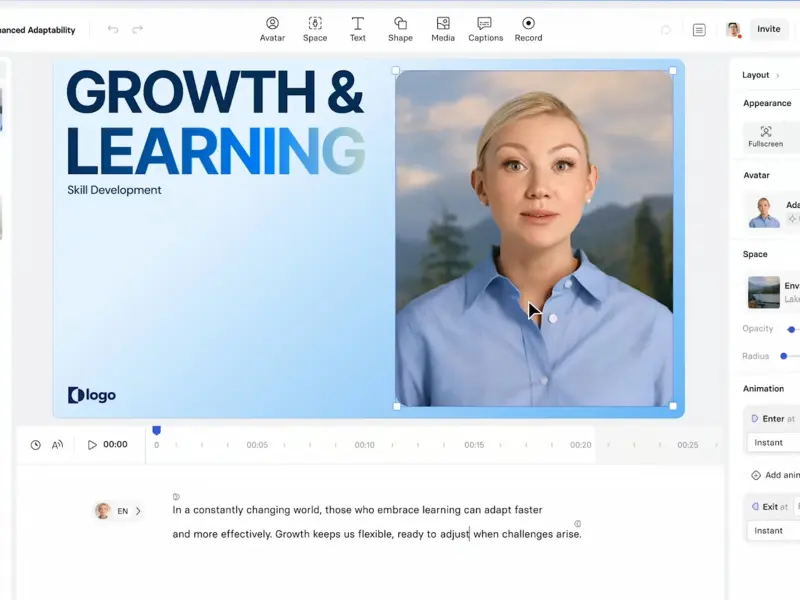Open the Shape tool
This screenshot has width=800, height=600.
[400, 30]
